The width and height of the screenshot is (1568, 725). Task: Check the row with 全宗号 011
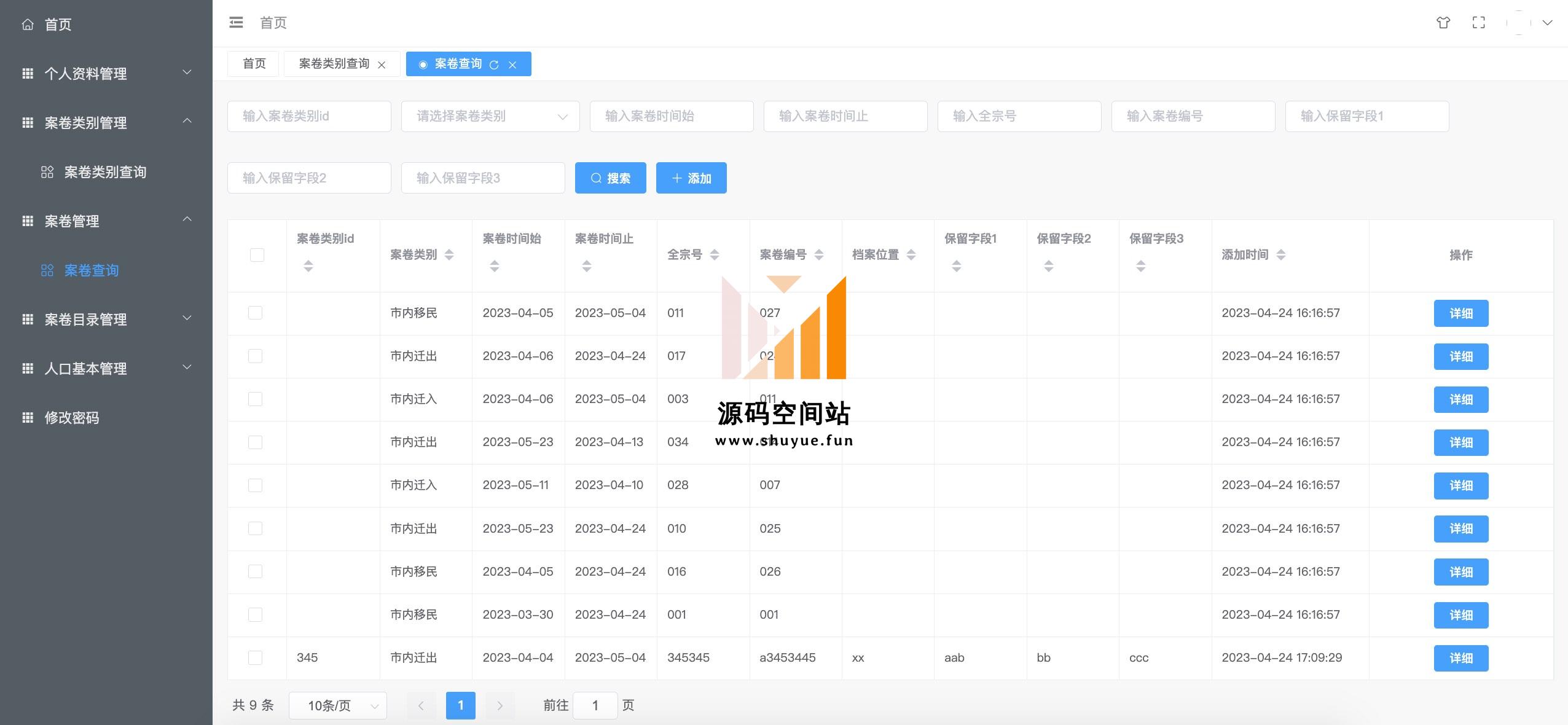pos(255,313)
